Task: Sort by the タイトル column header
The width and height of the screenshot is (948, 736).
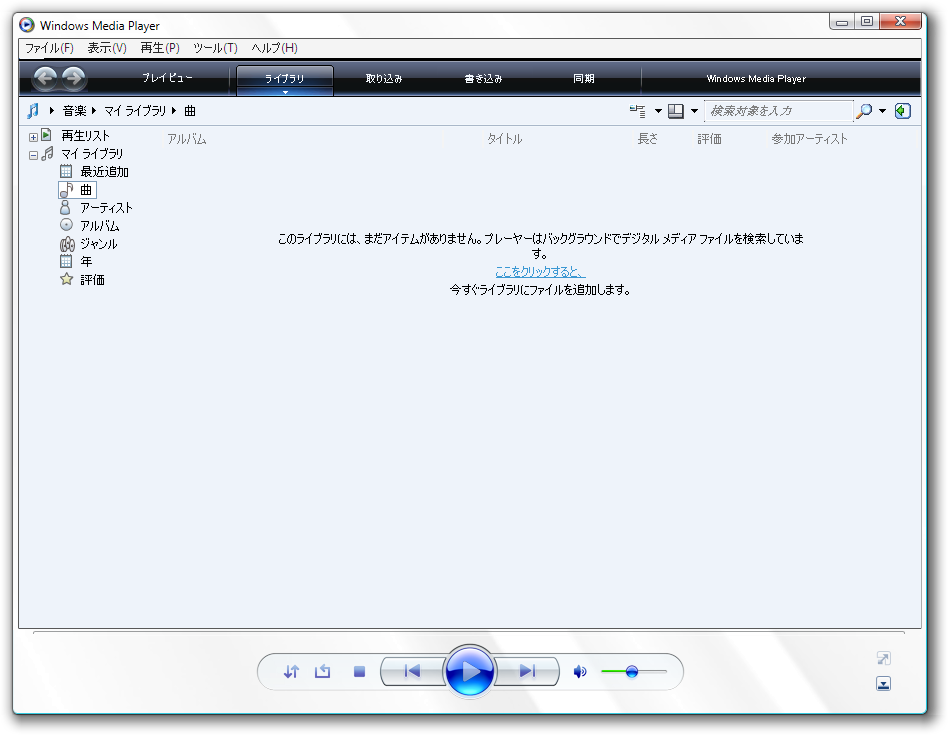Action: (504, 139)
